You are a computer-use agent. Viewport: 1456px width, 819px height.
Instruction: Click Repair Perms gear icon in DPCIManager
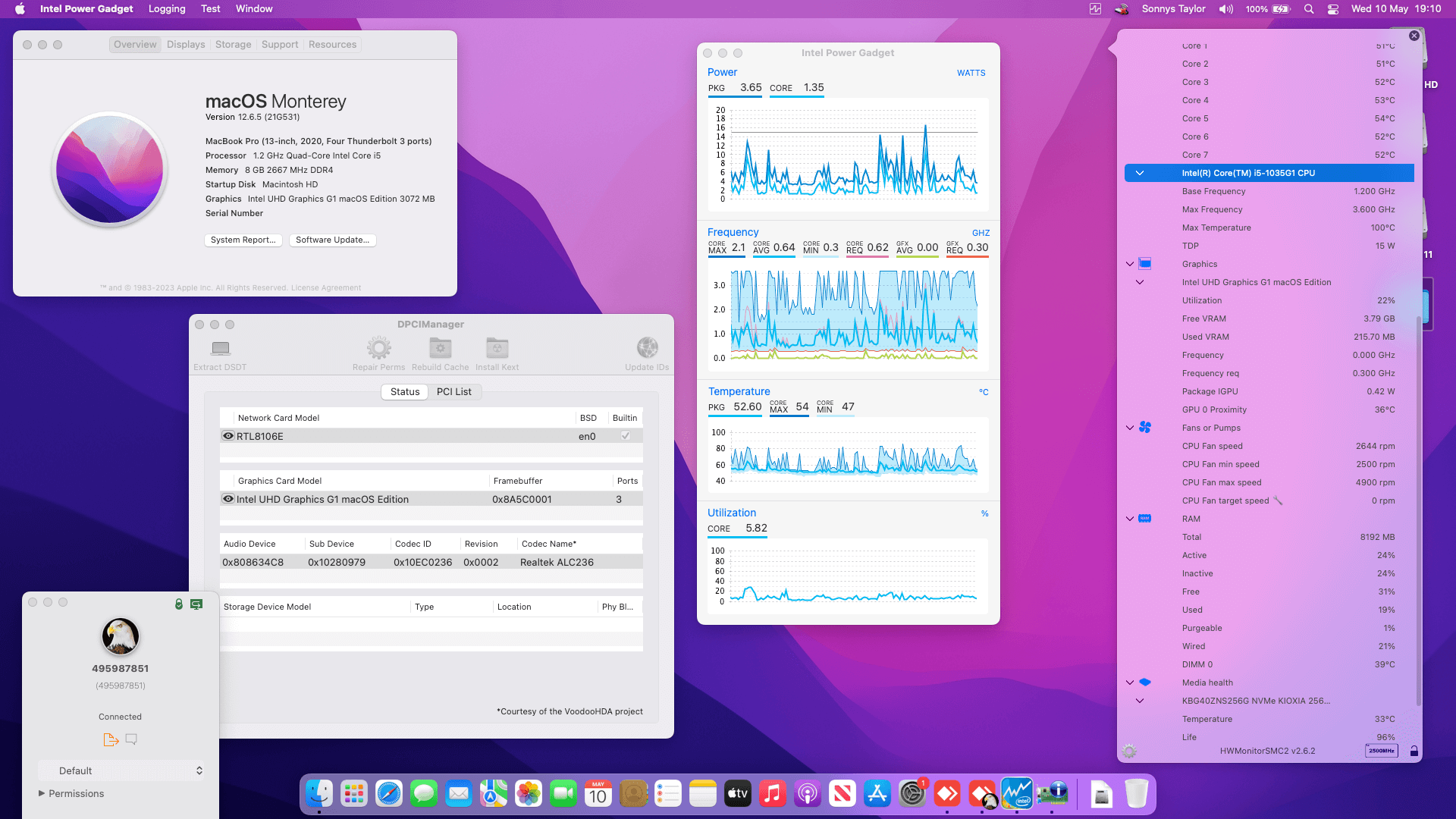tap(378, 348)
